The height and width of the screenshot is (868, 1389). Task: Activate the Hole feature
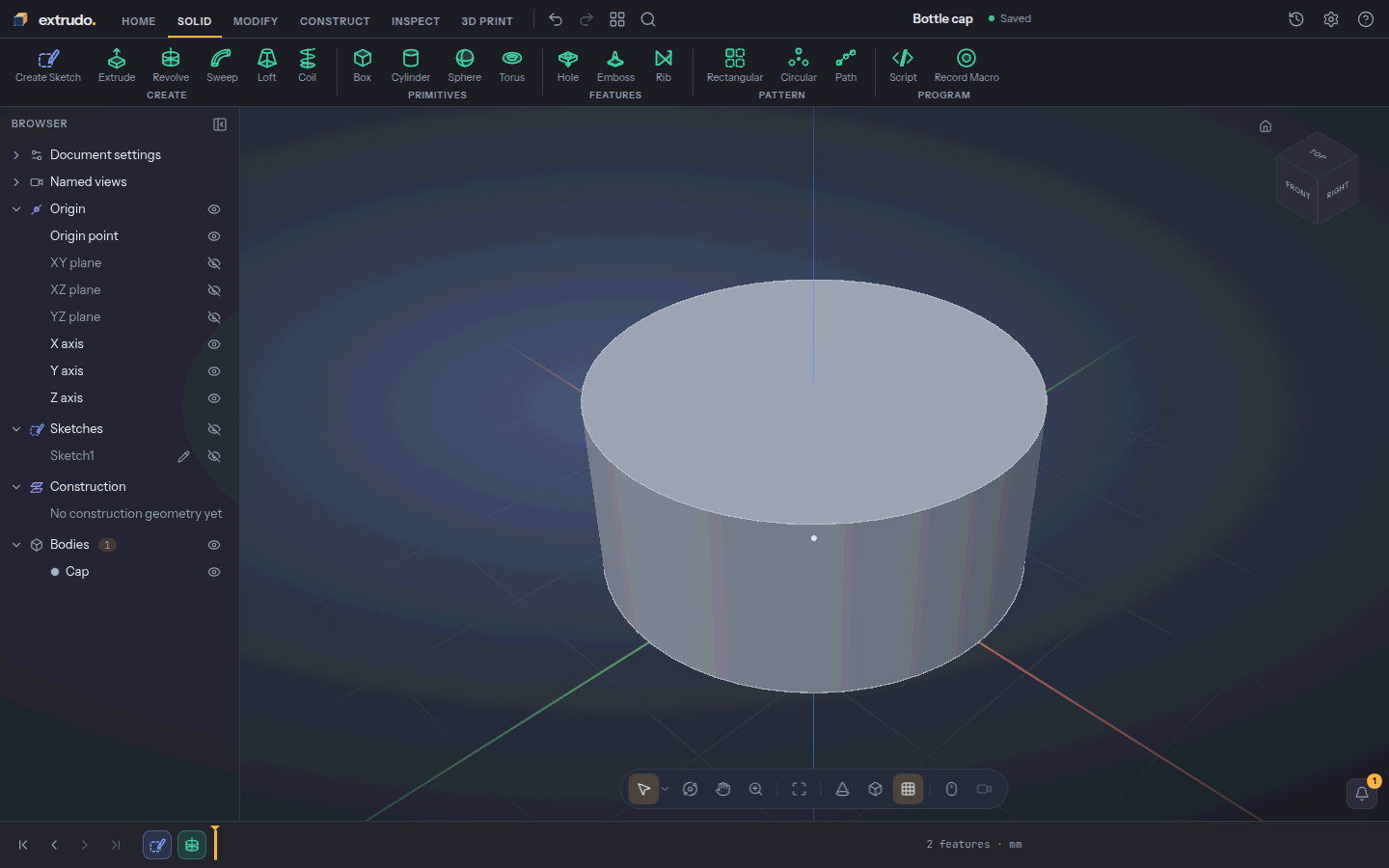[x=568, y=66]
